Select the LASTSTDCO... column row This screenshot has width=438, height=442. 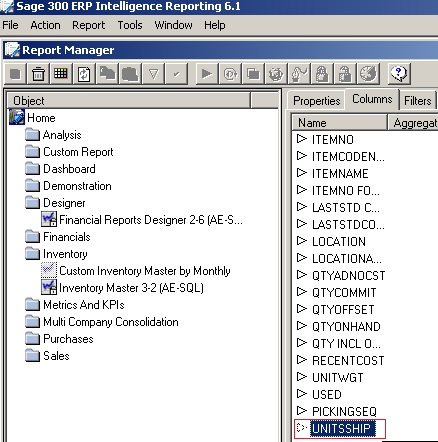pyautogui.click(x=348, y=224)
